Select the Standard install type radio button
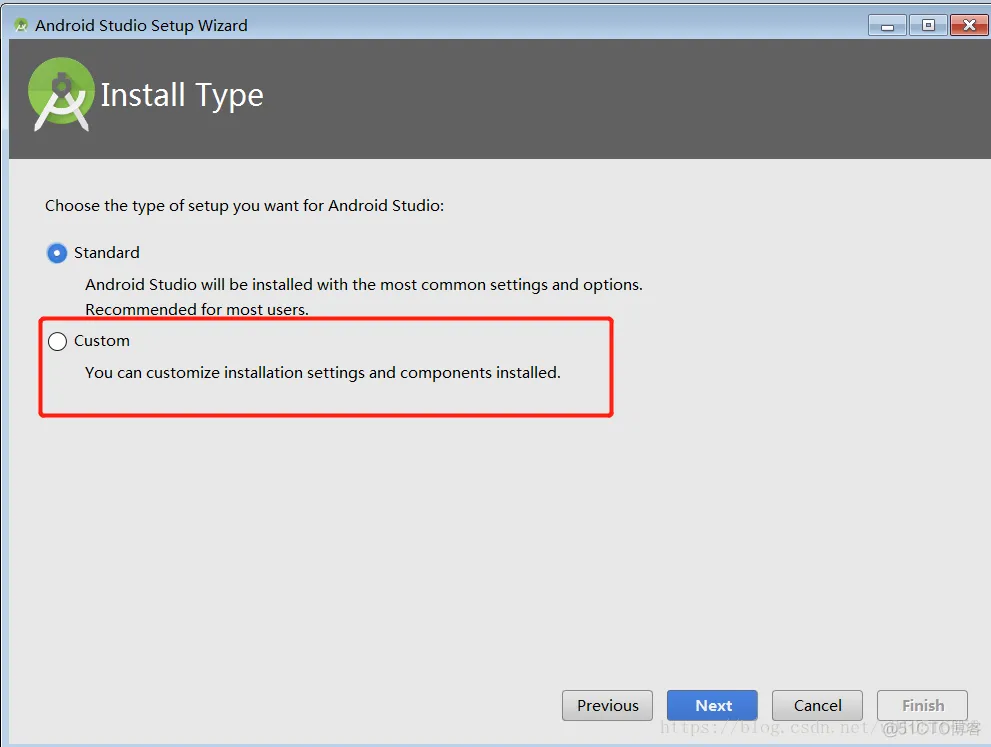The height and width of the screenshot is (747, 991). [57, 253]
